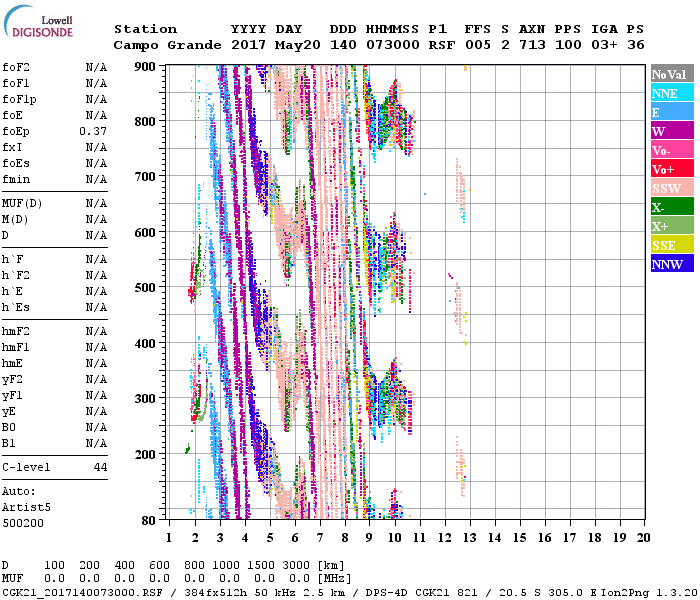Click the SSW salmon legend box

coord(670,189)
